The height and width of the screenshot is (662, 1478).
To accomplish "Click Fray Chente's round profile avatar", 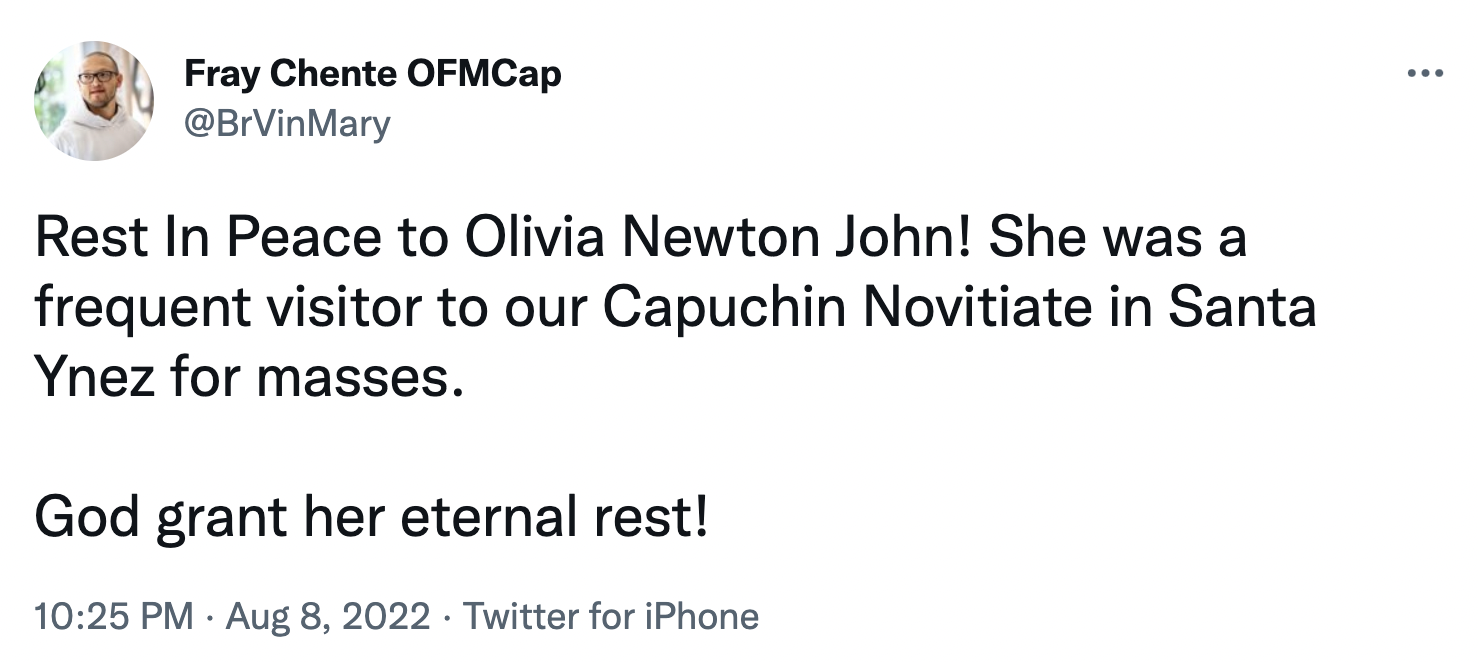I will click(x=94, y=101).
